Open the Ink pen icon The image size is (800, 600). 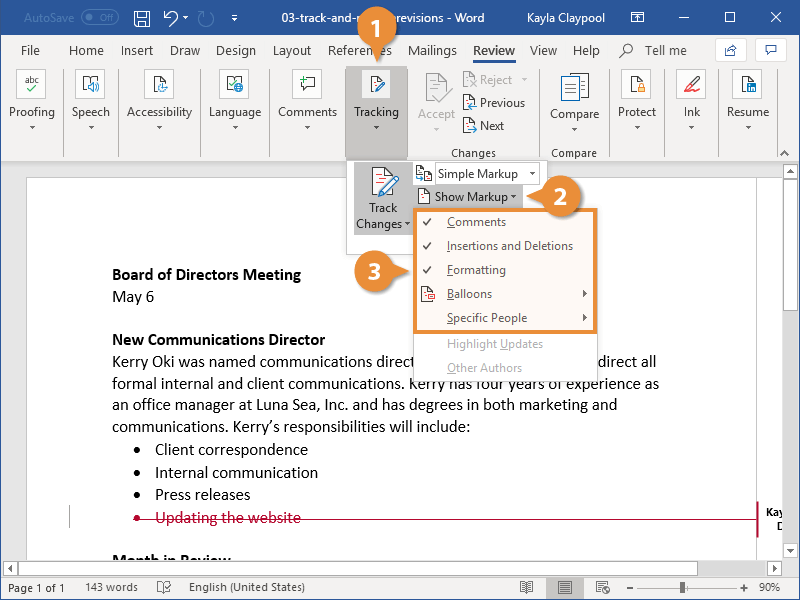click(691, 85)
